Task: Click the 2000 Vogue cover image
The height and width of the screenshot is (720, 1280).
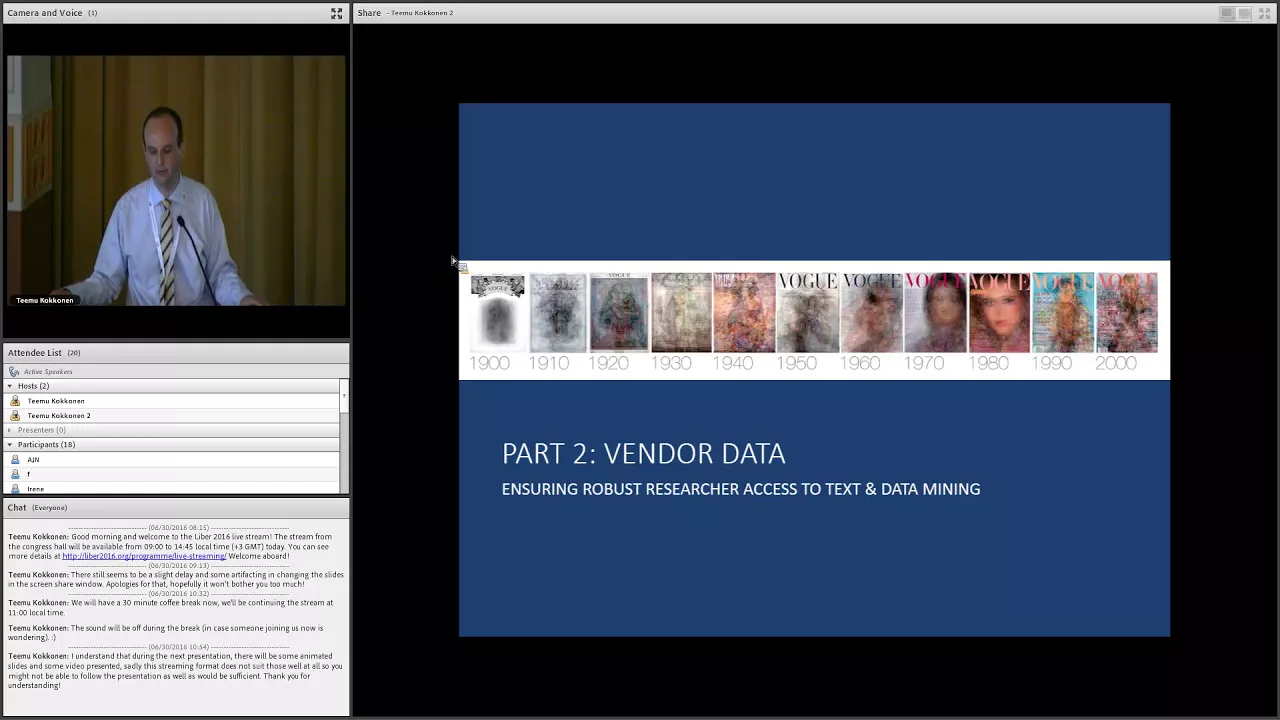Action: coord(1127,312)
